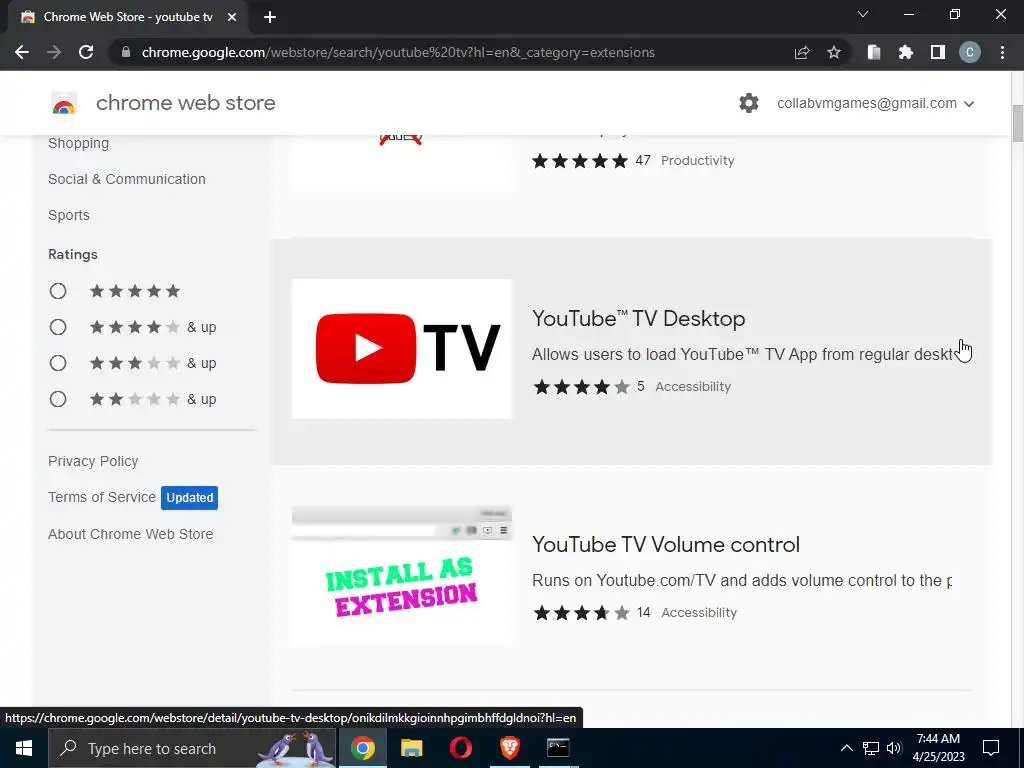Open YouTube TV Volume control title

(x=665, y=545)
